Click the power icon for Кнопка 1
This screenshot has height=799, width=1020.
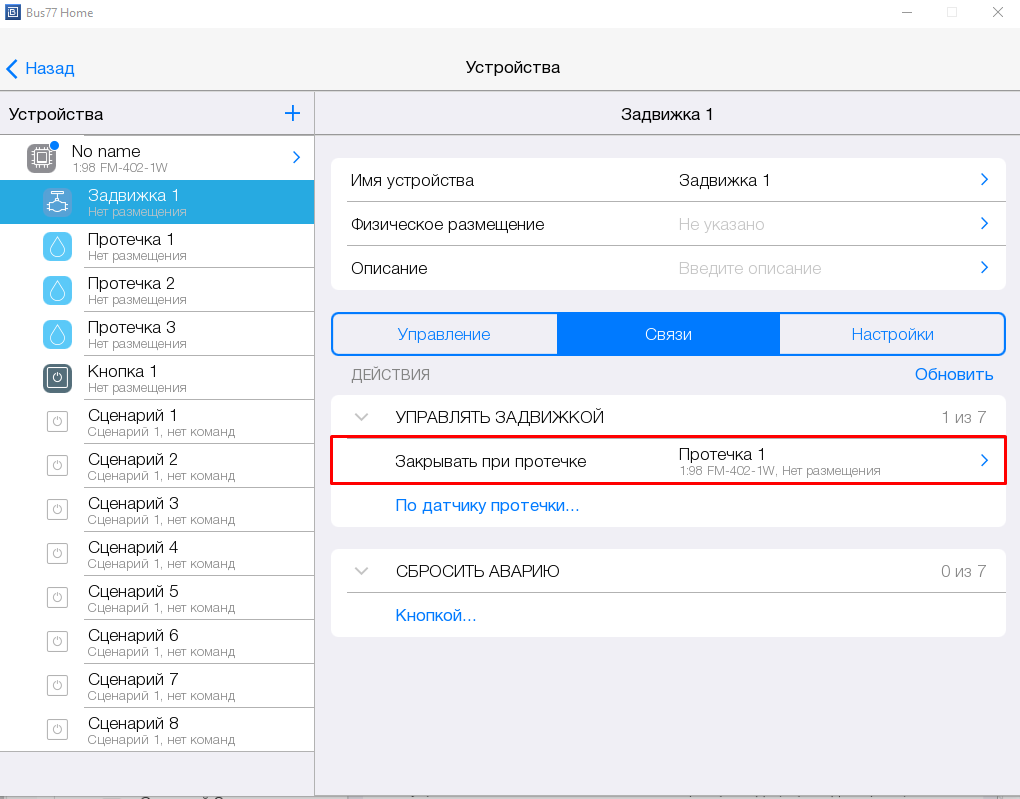coord(58,378)
